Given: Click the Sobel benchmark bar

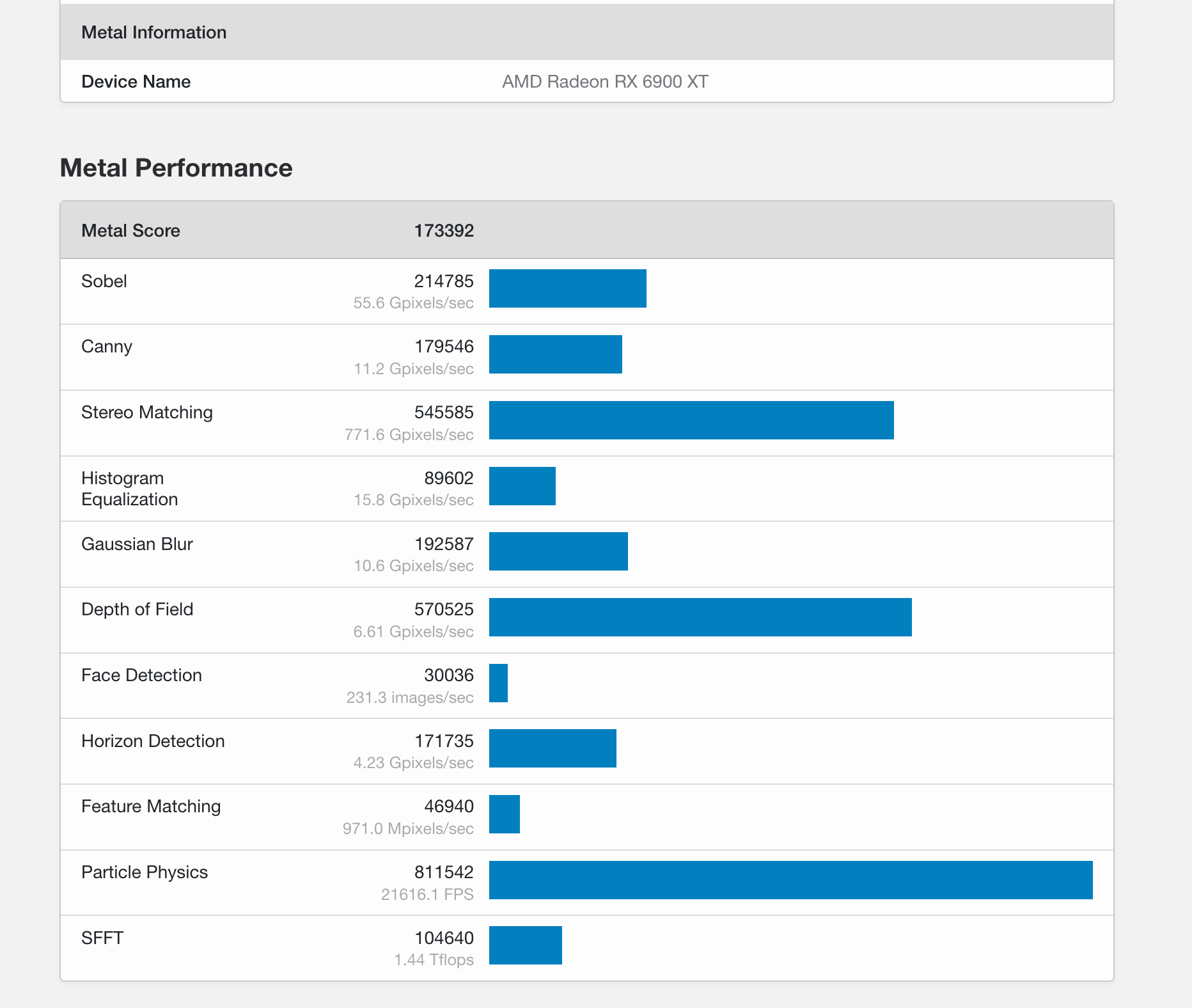Looking at the screenshot, I should 567,288.
